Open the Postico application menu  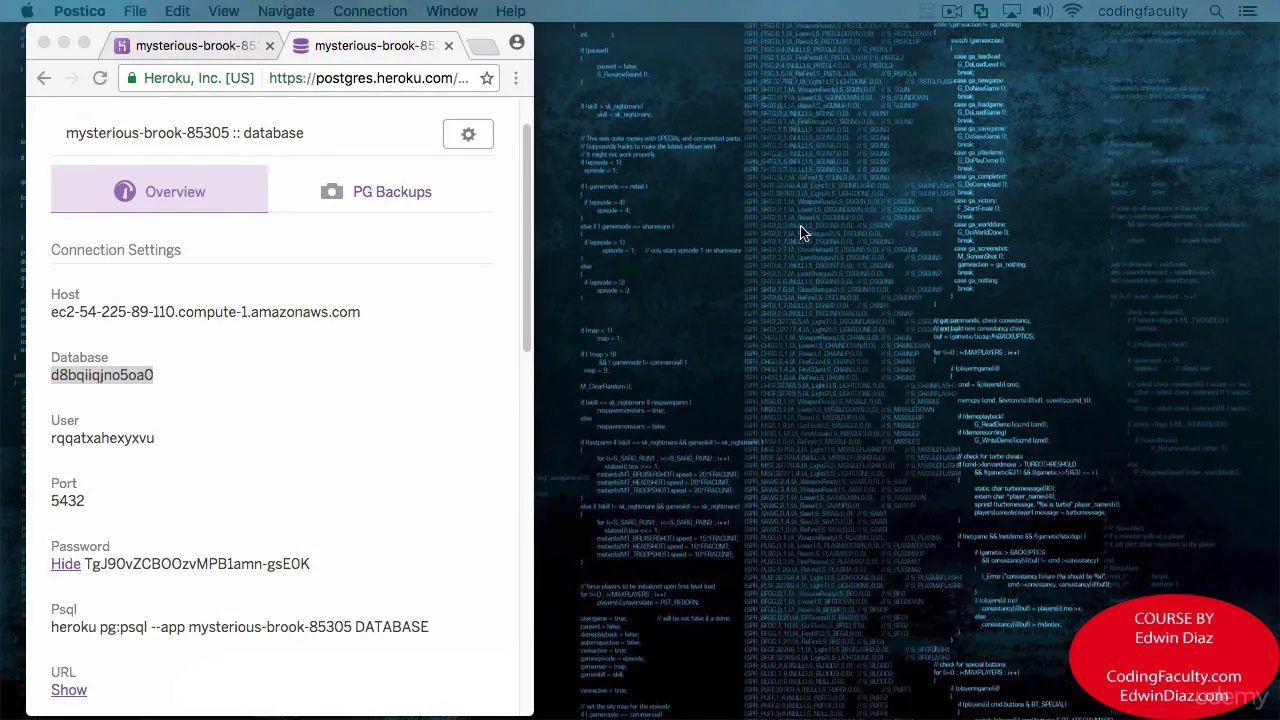pyautogui.click(x=79, y=11)
